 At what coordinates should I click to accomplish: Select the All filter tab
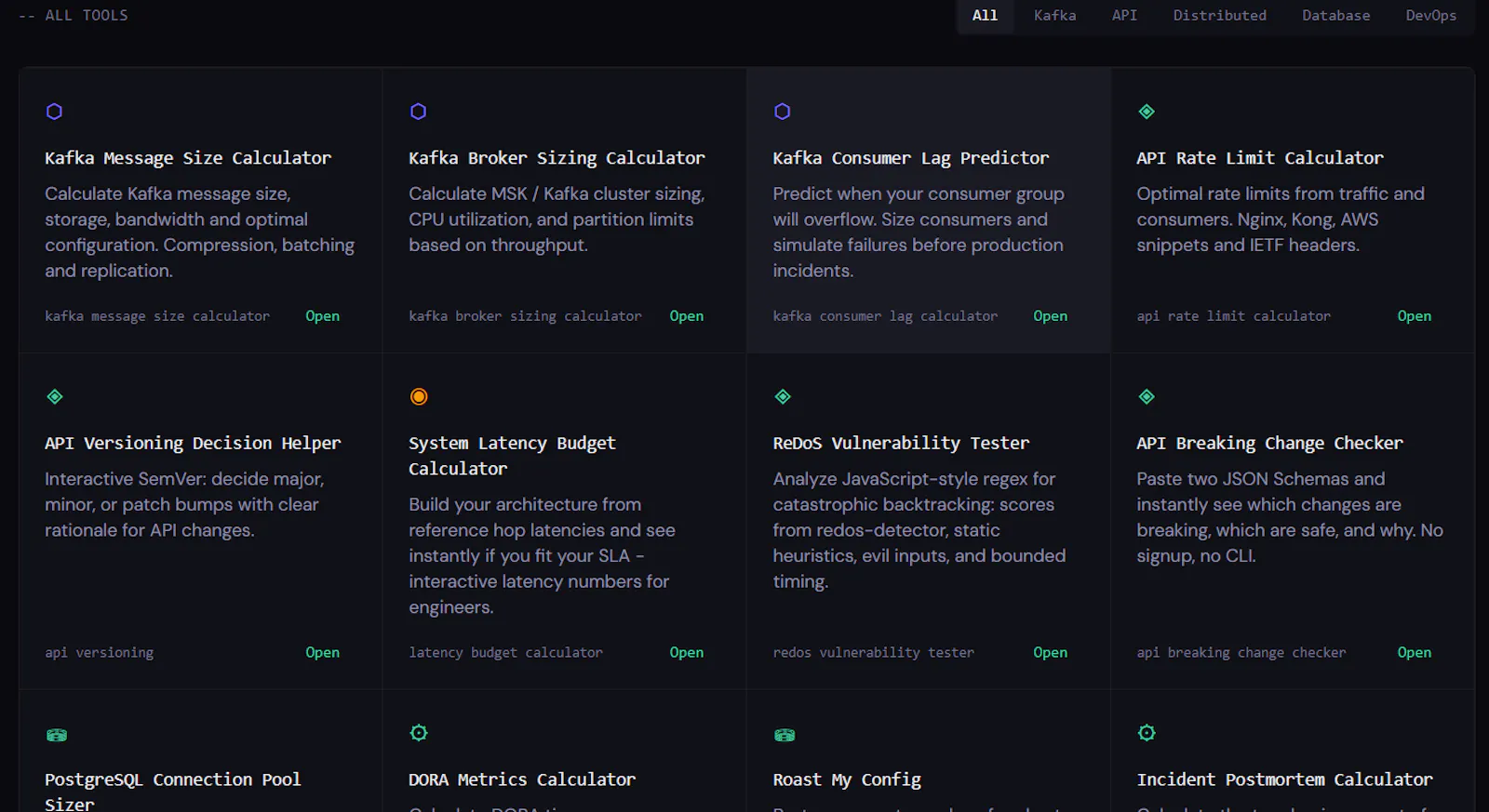pos(985,16)
